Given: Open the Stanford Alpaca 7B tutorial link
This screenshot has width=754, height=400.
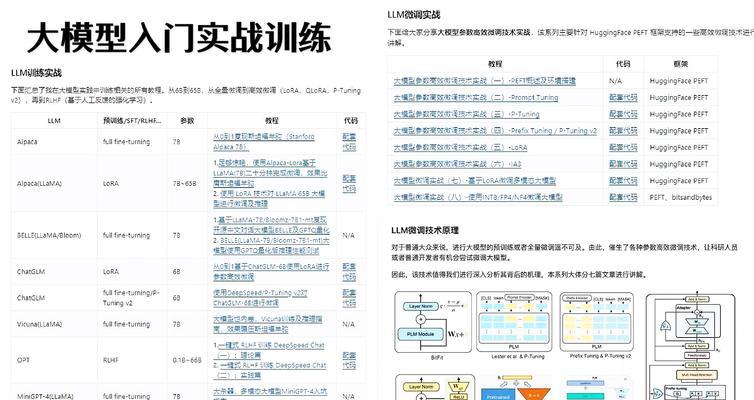Looking at the screenshot, I should (x=264, y=142).
